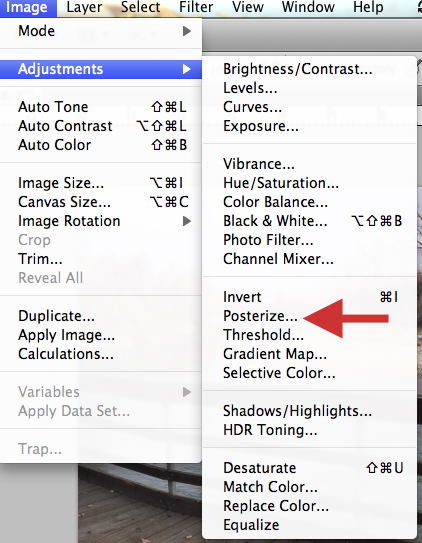Open the Adjustments submenu arrow
Image resolution: width=422 pixels, height=543 pixels.
pos(187,69)
